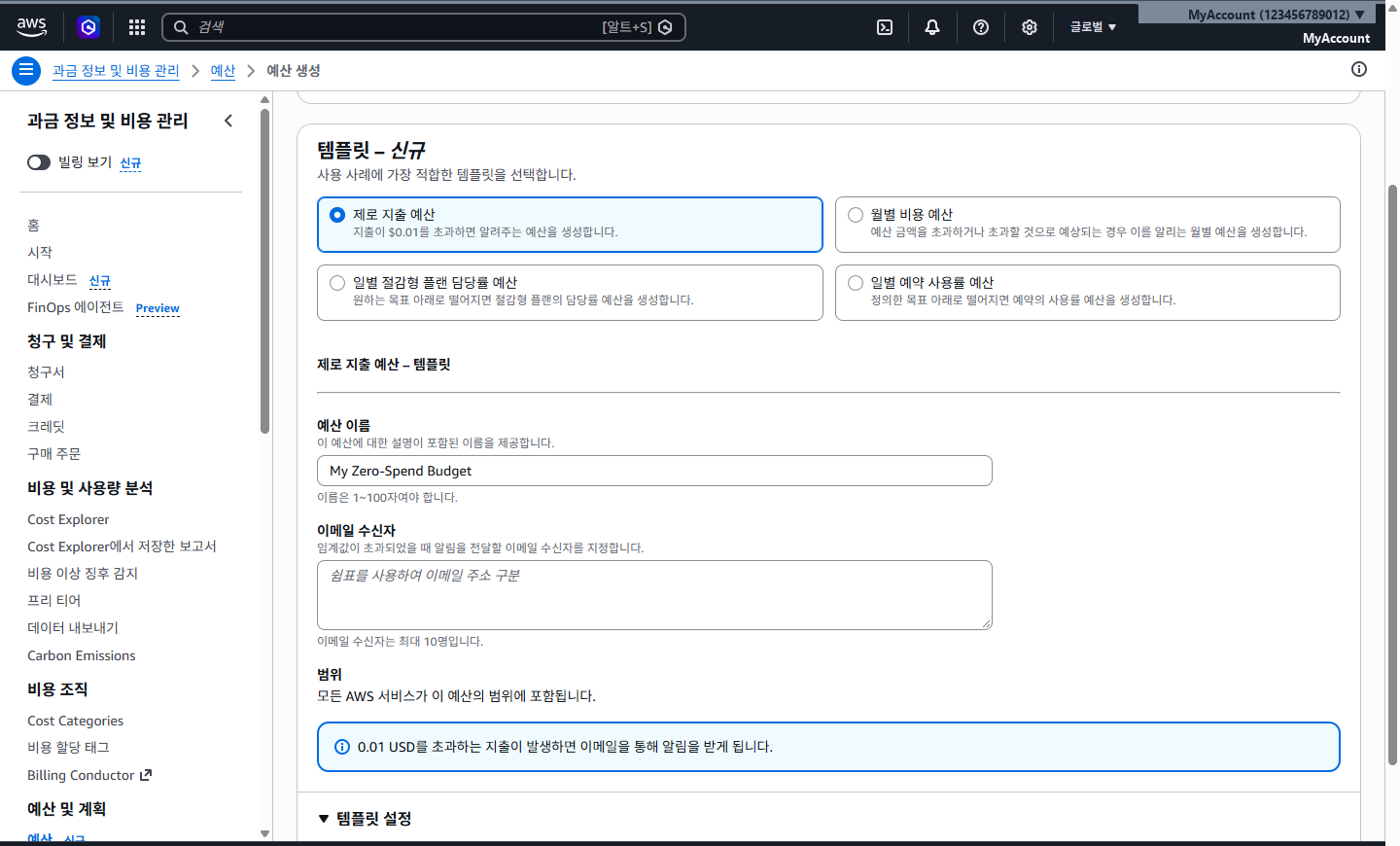
Task: Open the settings gear in top bar
Action: click(1030, 27)
